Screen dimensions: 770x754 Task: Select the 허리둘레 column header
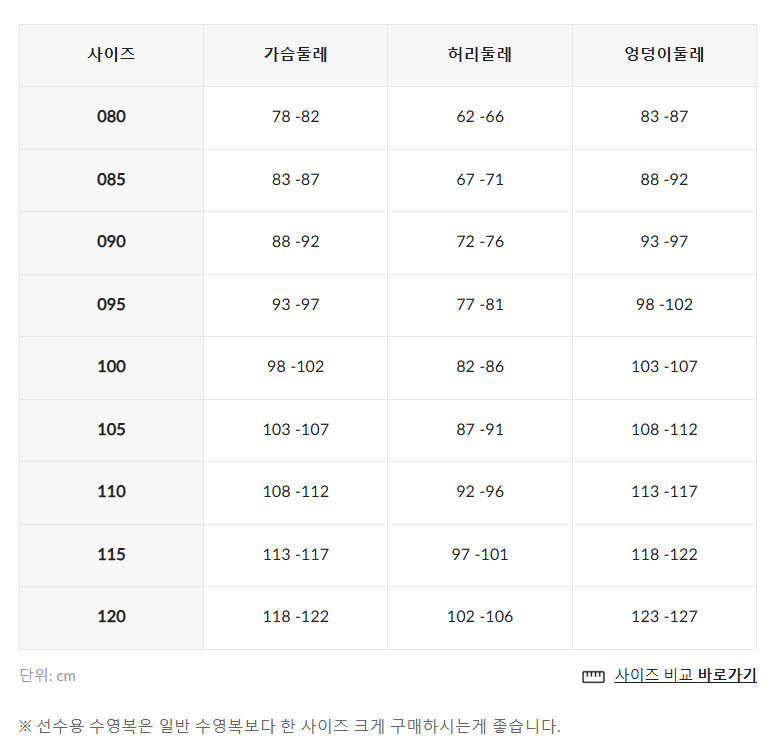480,54
